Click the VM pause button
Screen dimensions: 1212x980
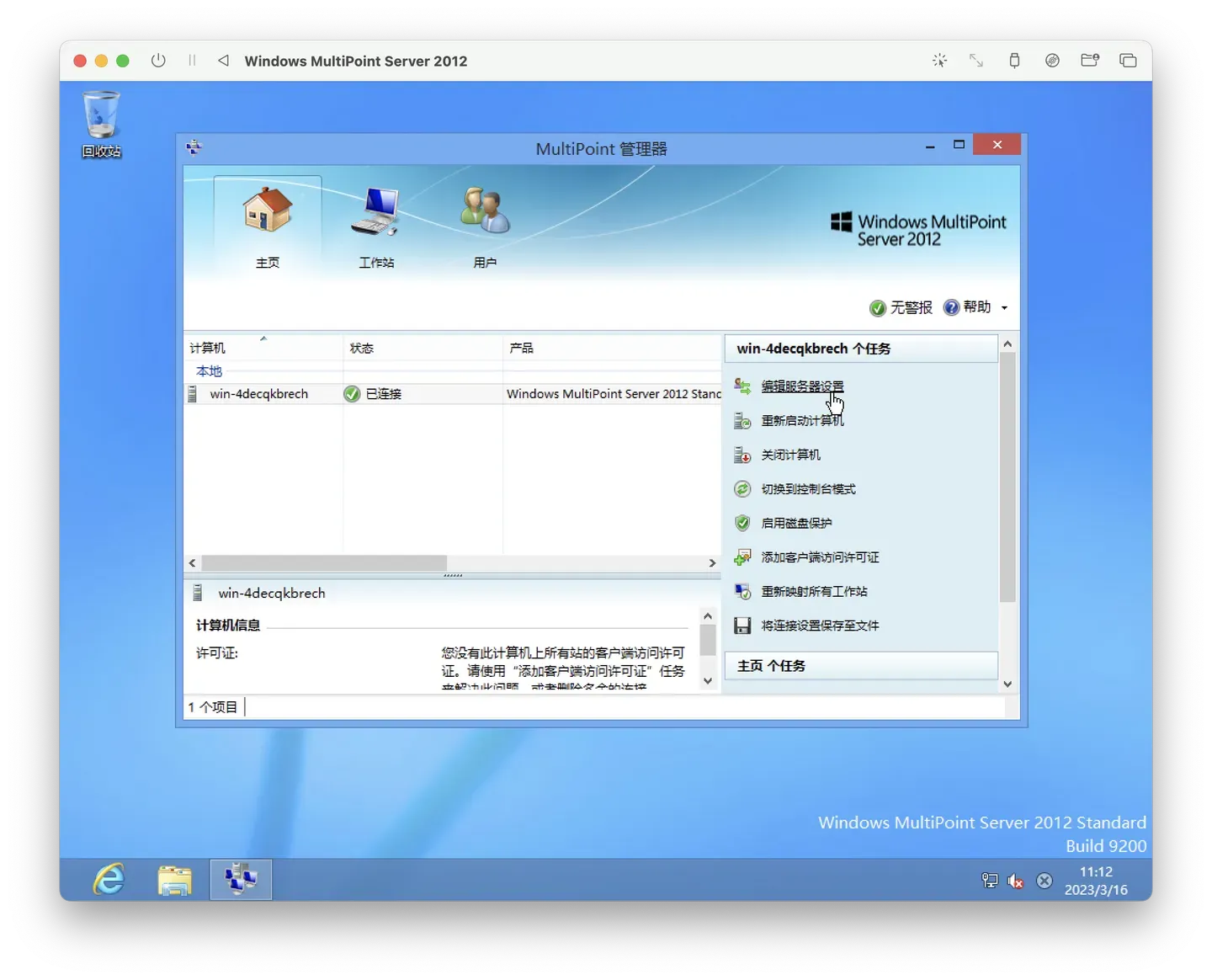(x=192, y=61)
